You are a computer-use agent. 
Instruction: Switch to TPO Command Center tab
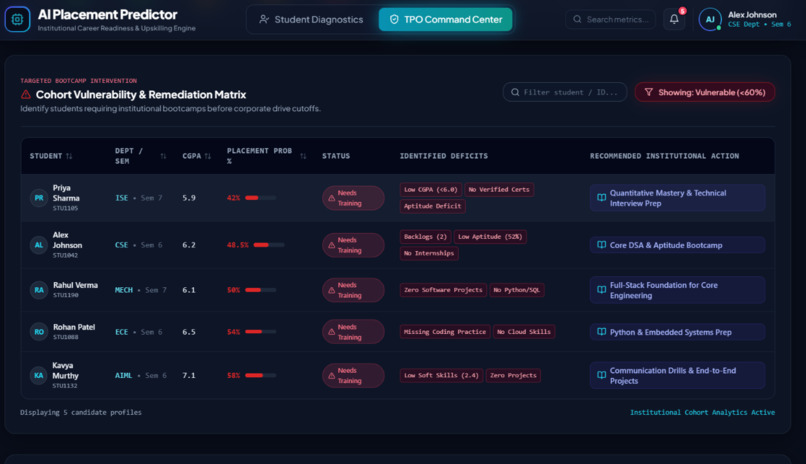[x=445, y=20]
